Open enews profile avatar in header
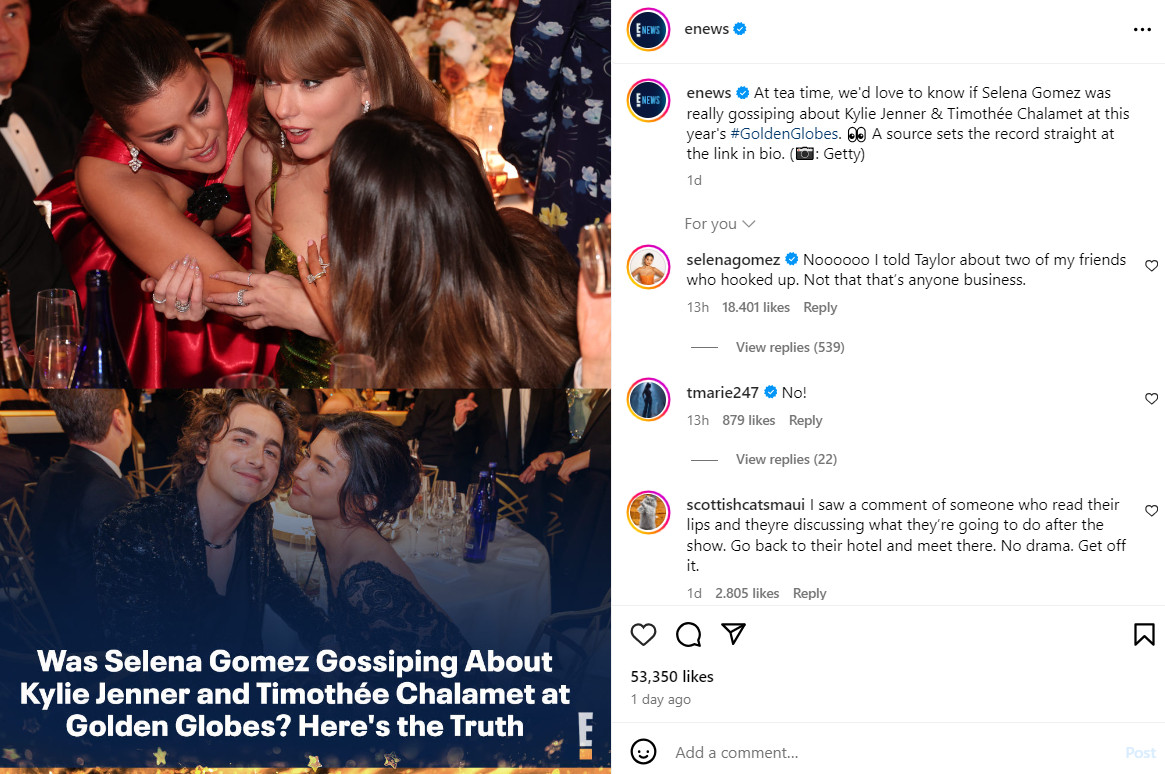The width and height of the screenshot is (1165, 774). click(x=648, y=30)
